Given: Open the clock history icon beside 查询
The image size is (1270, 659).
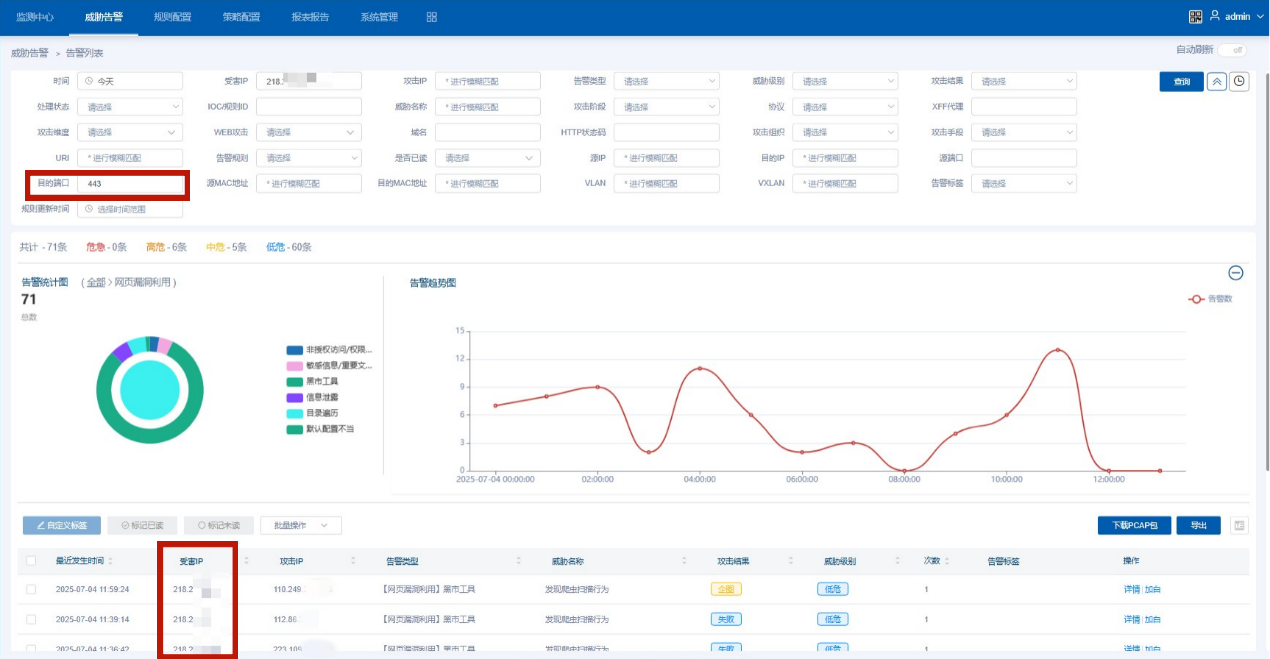Looking at the screenshot, I should coord(1240,82).
